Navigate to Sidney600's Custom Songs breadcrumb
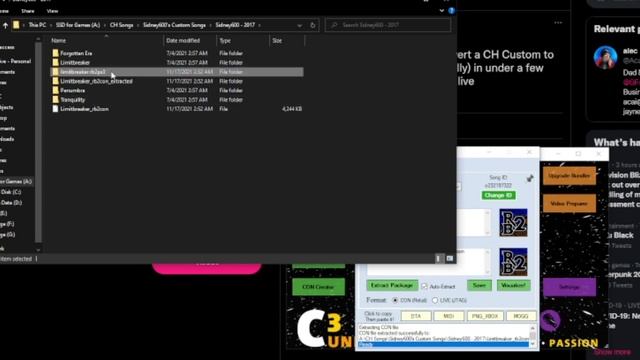640x360 pixels. (174, 25)
